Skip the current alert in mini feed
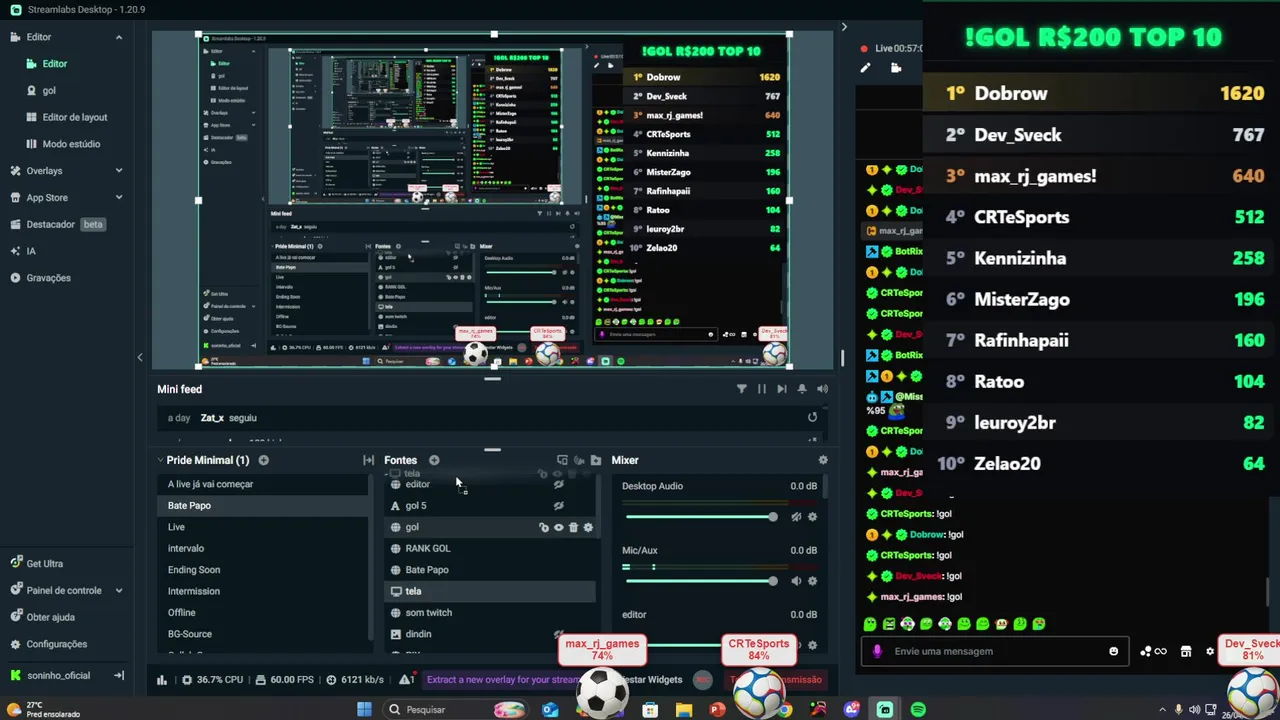The width and height of the screenshot is (1280, 720). (x=782, y=389)
